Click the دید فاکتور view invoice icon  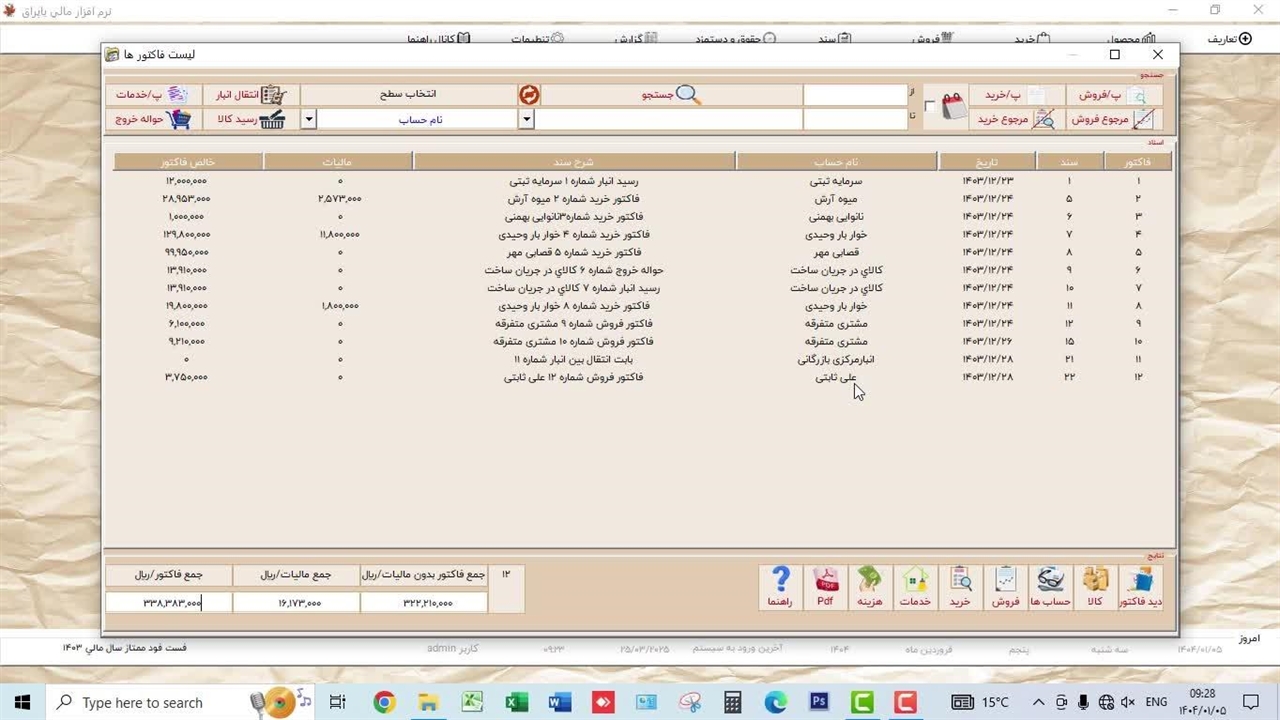click(1140, 587)
